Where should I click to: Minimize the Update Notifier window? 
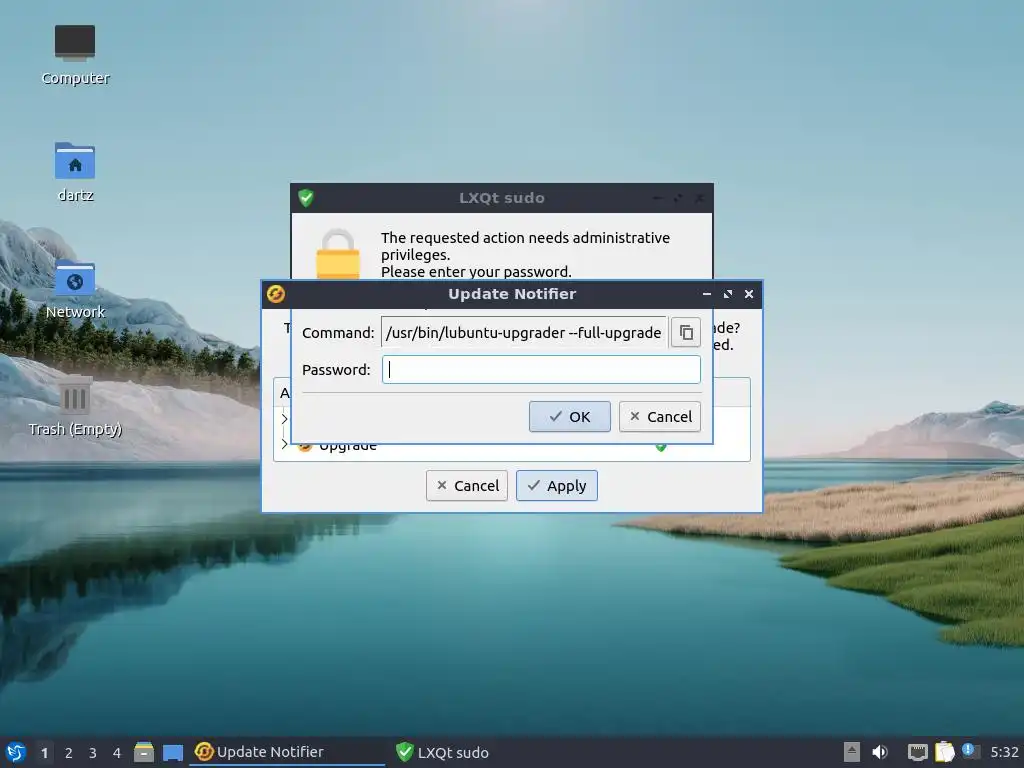(707, 295)
